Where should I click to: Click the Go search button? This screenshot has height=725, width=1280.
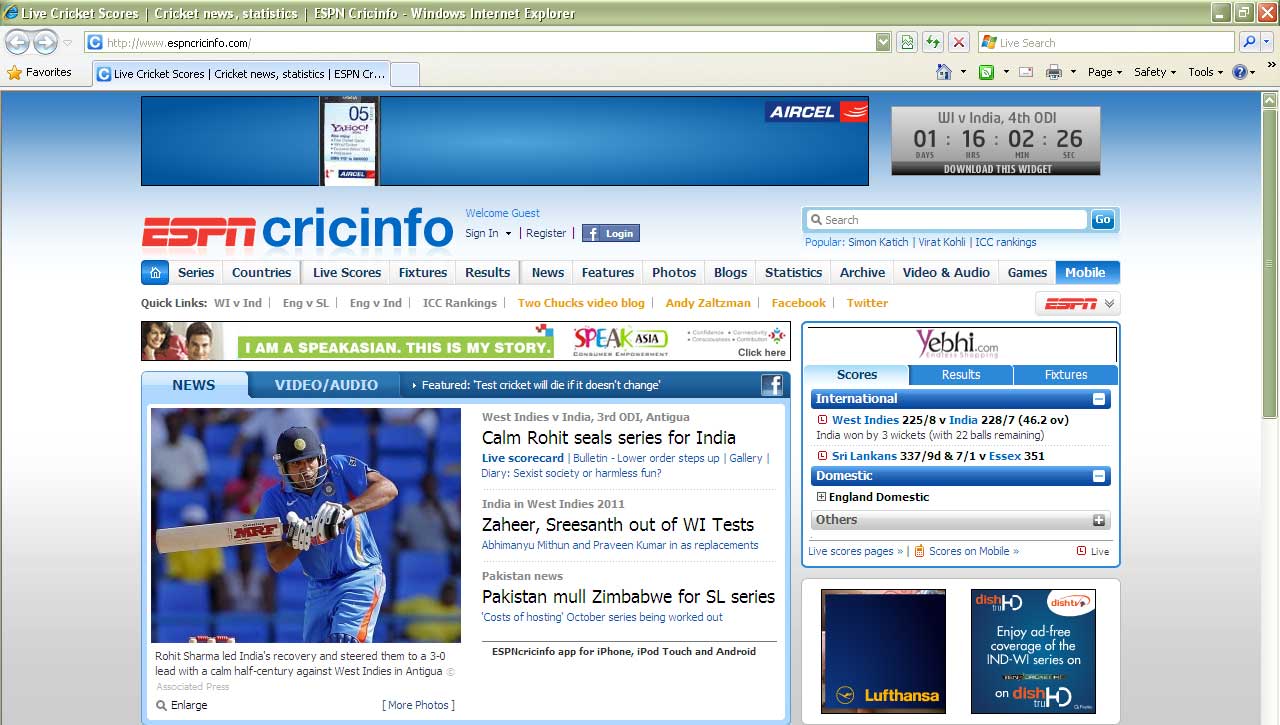click(1103, 220)
